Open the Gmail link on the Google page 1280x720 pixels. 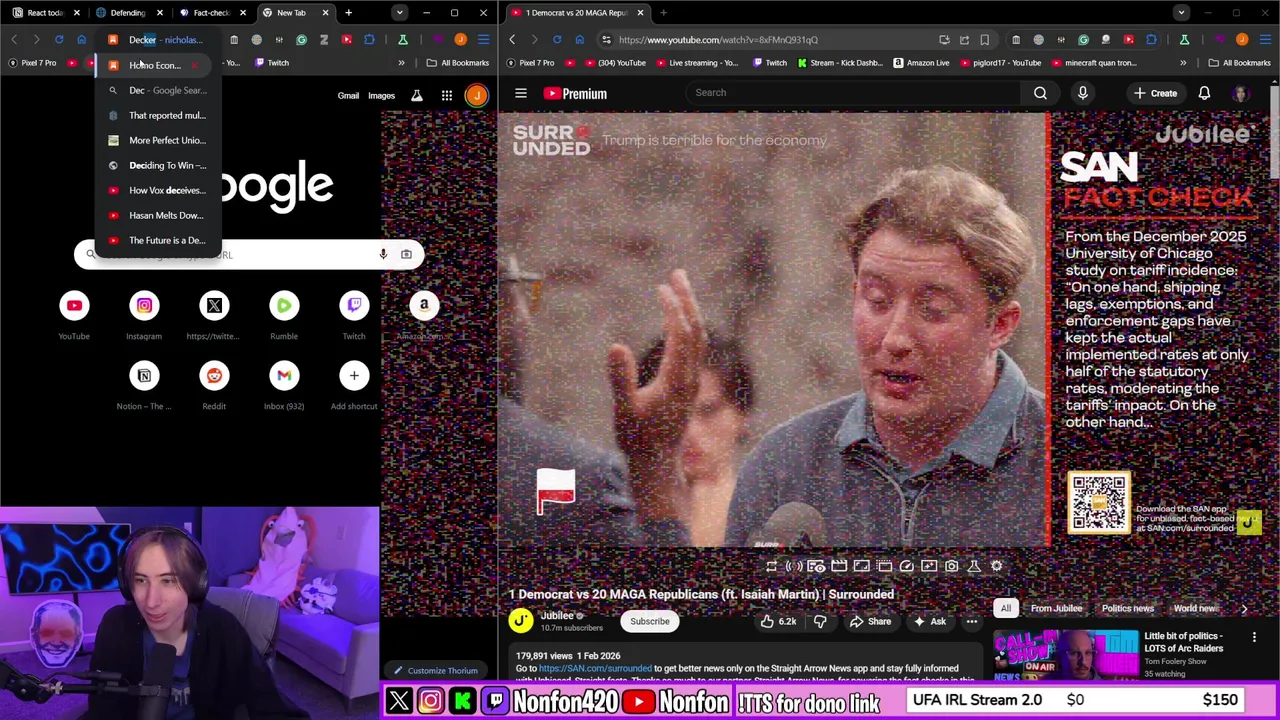(x=348, y=95)
